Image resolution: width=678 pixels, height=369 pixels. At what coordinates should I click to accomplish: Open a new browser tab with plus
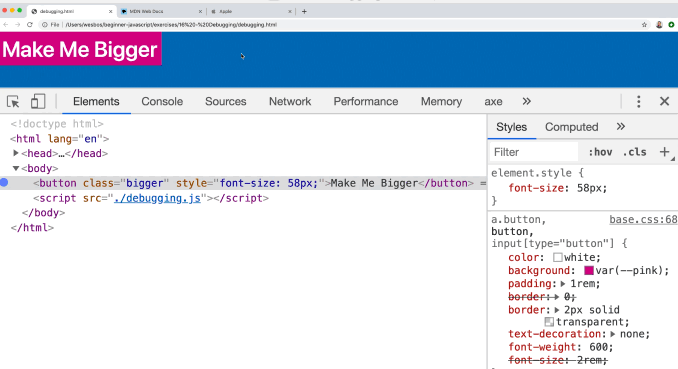click(304, 12)
